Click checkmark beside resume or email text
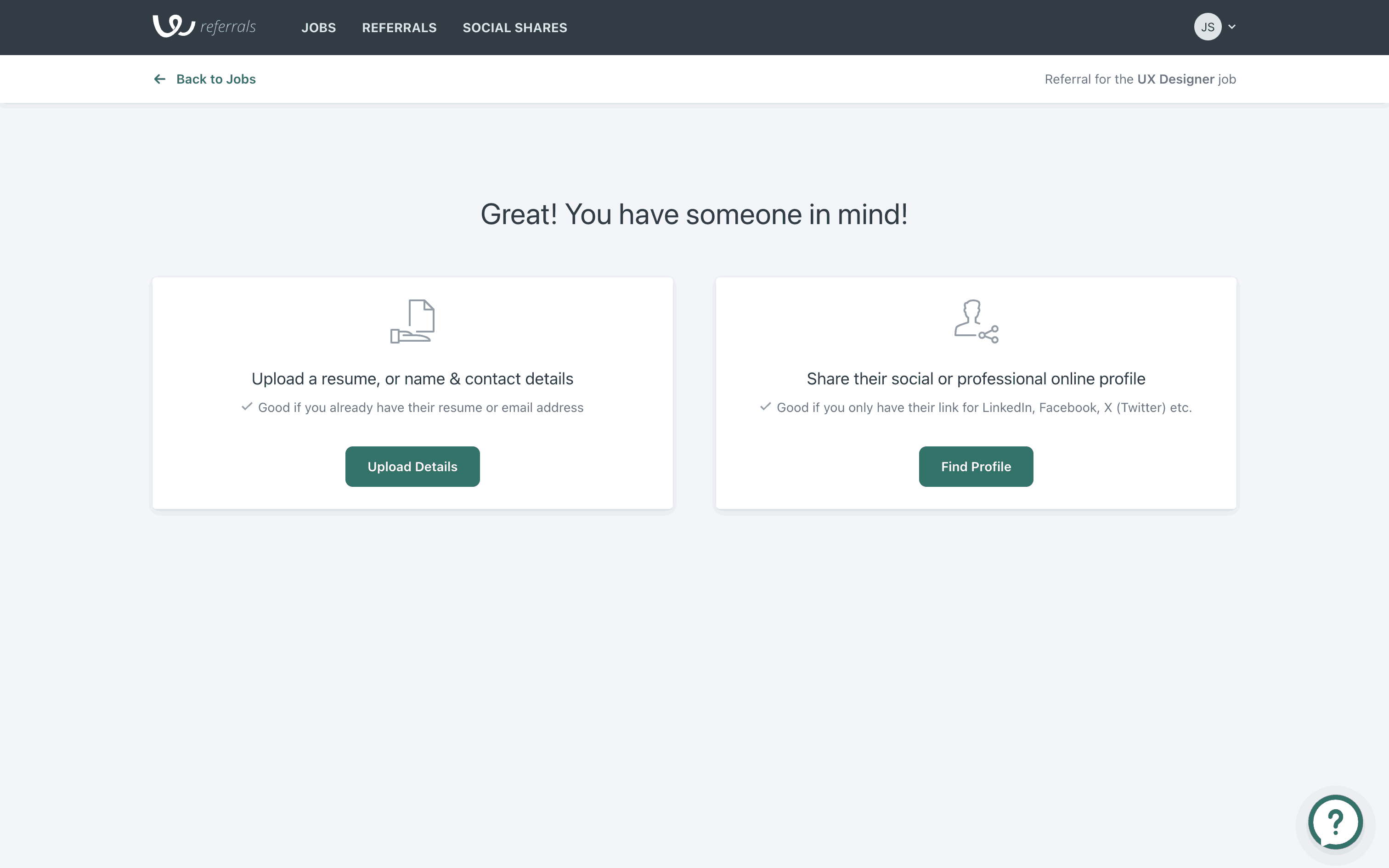The image size is (1389, 868). click(247, 407)
